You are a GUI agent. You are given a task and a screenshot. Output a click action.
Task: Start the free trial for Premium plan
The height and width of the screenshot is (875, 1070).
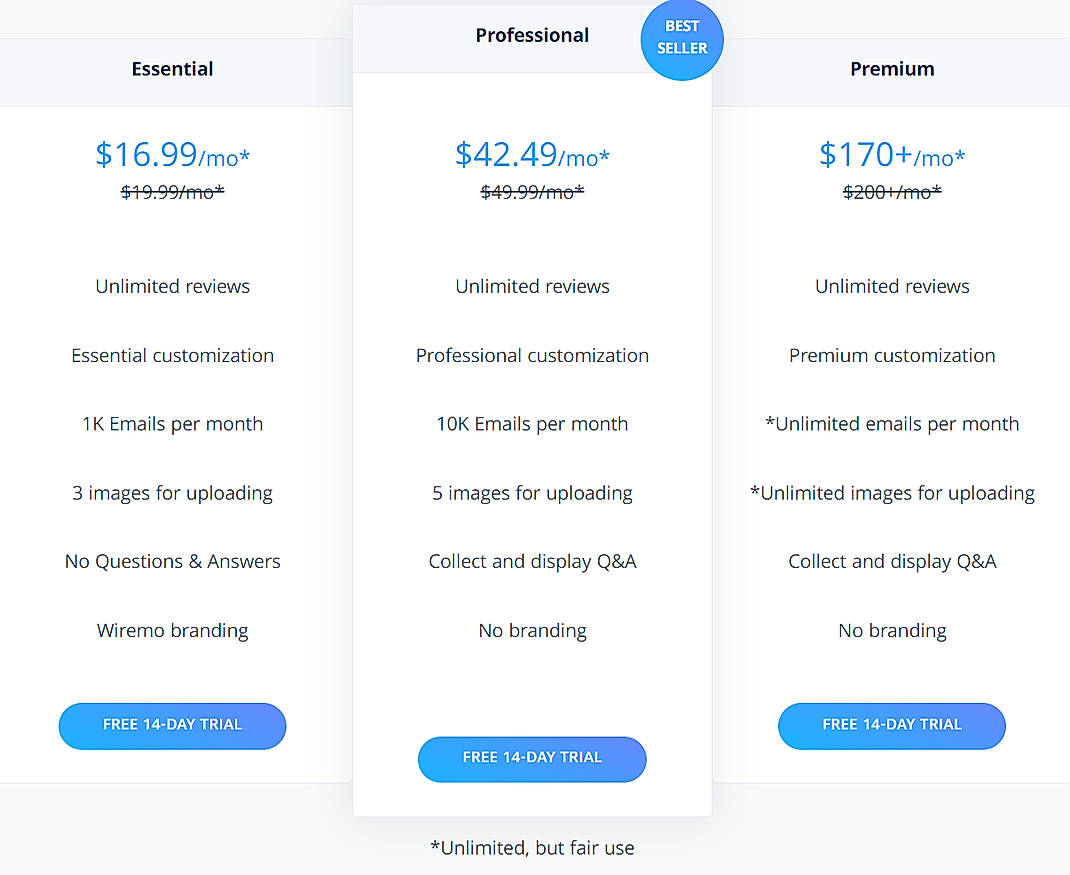pos(892,726)
